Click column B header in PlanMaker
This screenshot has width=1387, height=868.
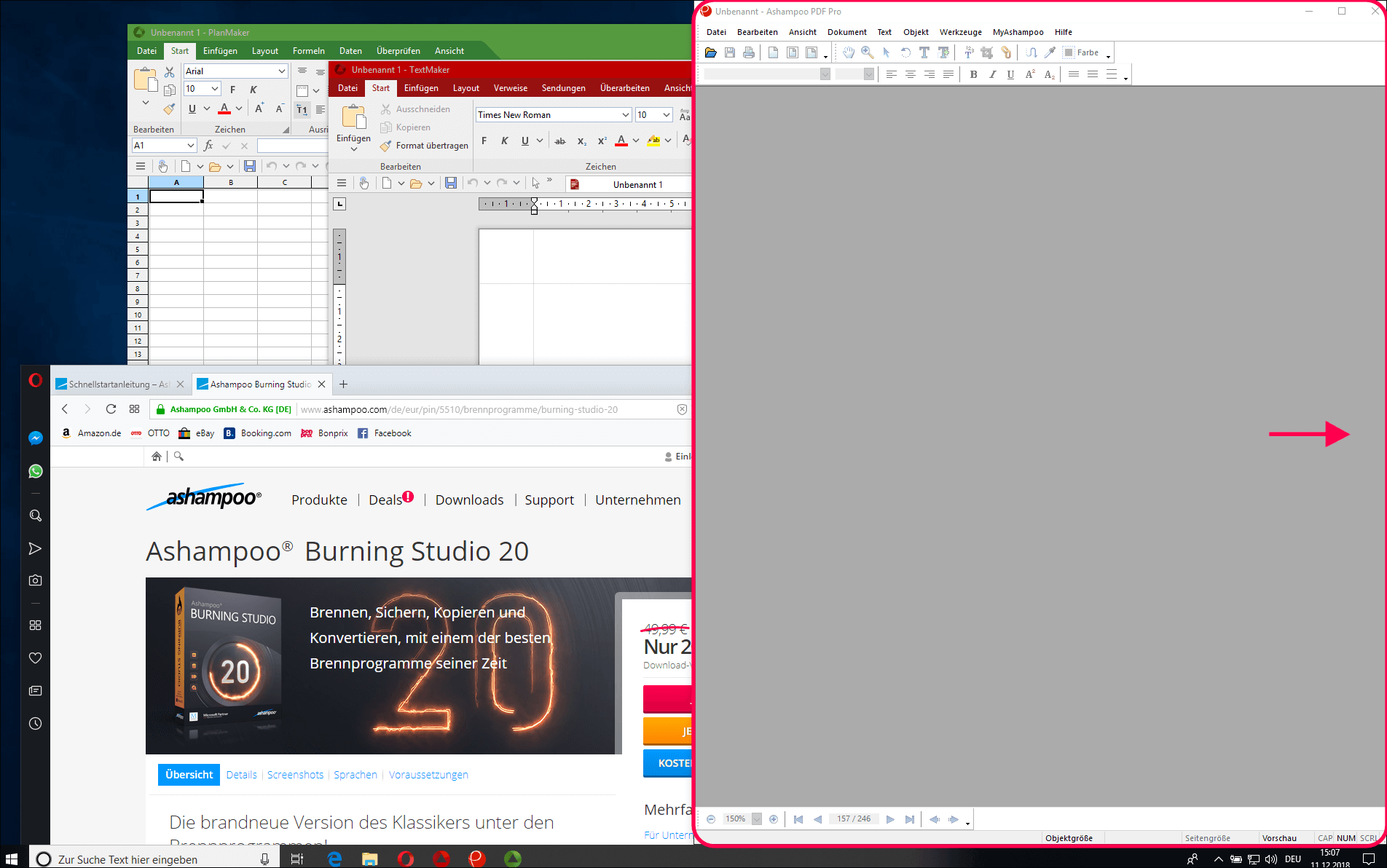(231, 182)
